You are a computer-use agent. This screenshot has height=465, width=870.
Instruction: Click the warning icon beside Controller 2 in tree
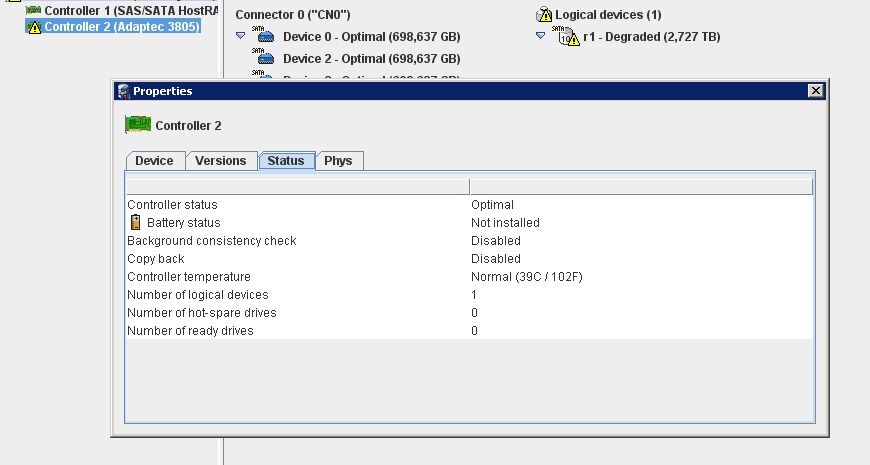pyautogui.click(x=34, y=27)
